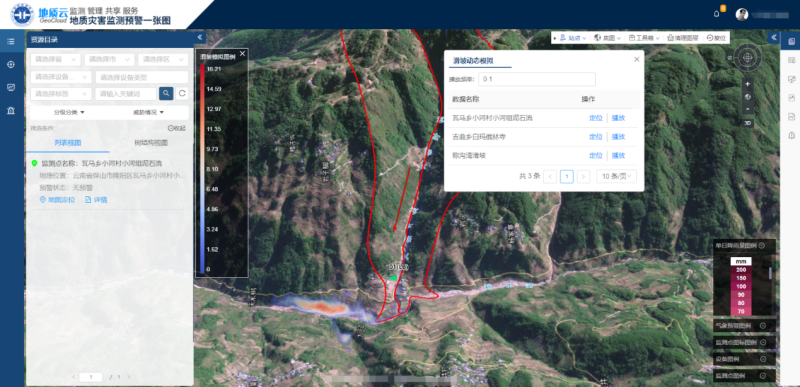The image size is (800, 387).
Task: Click the reset refresh icon beside search
Action: tap(183, 93)
